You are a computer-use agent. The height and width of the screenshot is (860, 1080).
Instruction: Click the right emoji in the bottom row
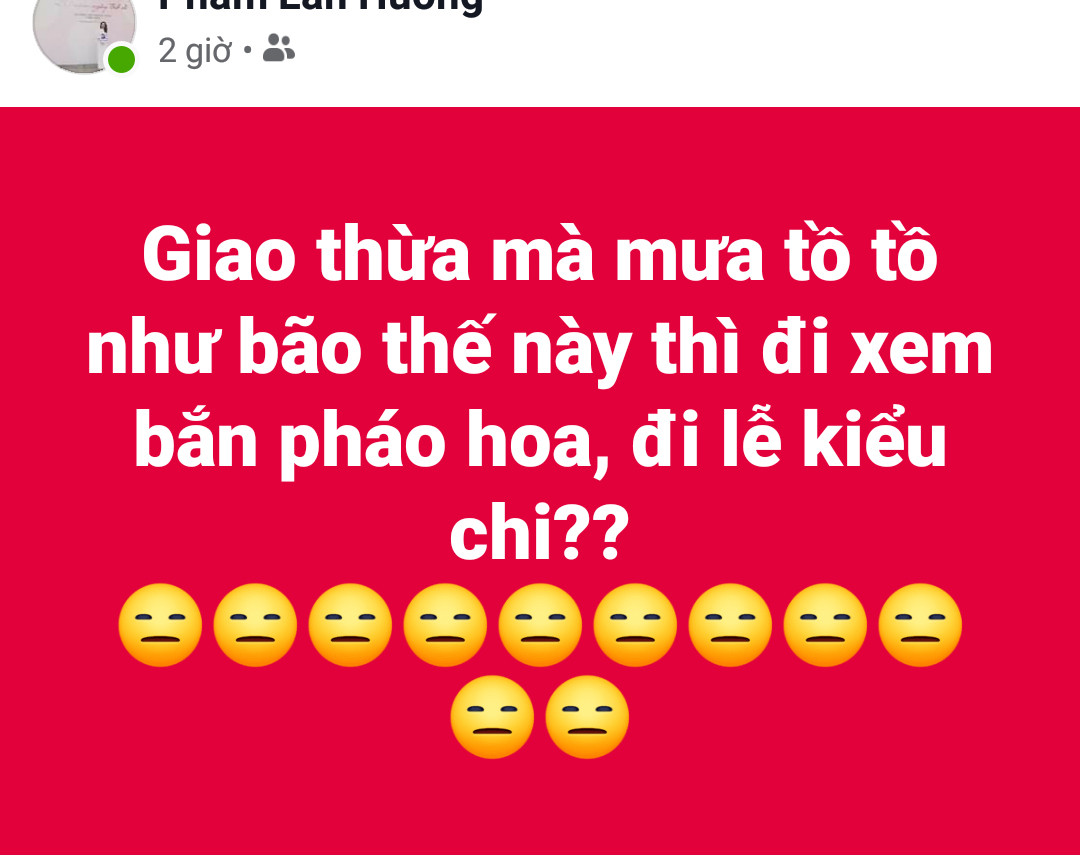(x=588, y=717)
